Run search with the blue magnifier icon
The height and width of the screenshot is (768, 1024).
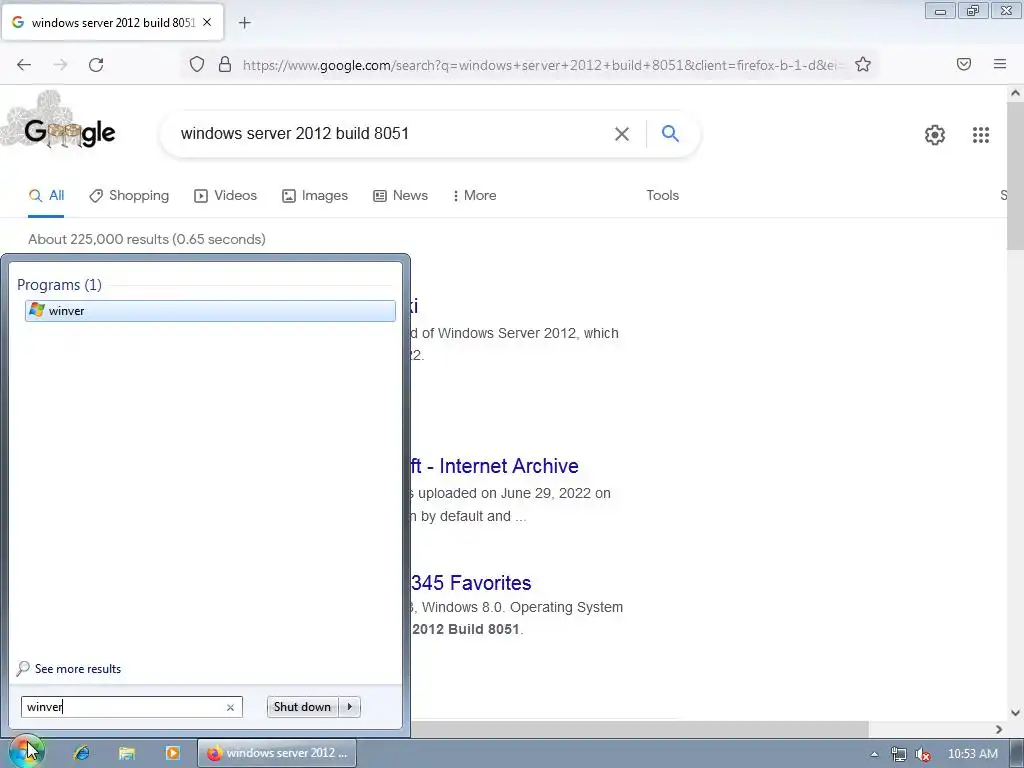tap(670, 134)
